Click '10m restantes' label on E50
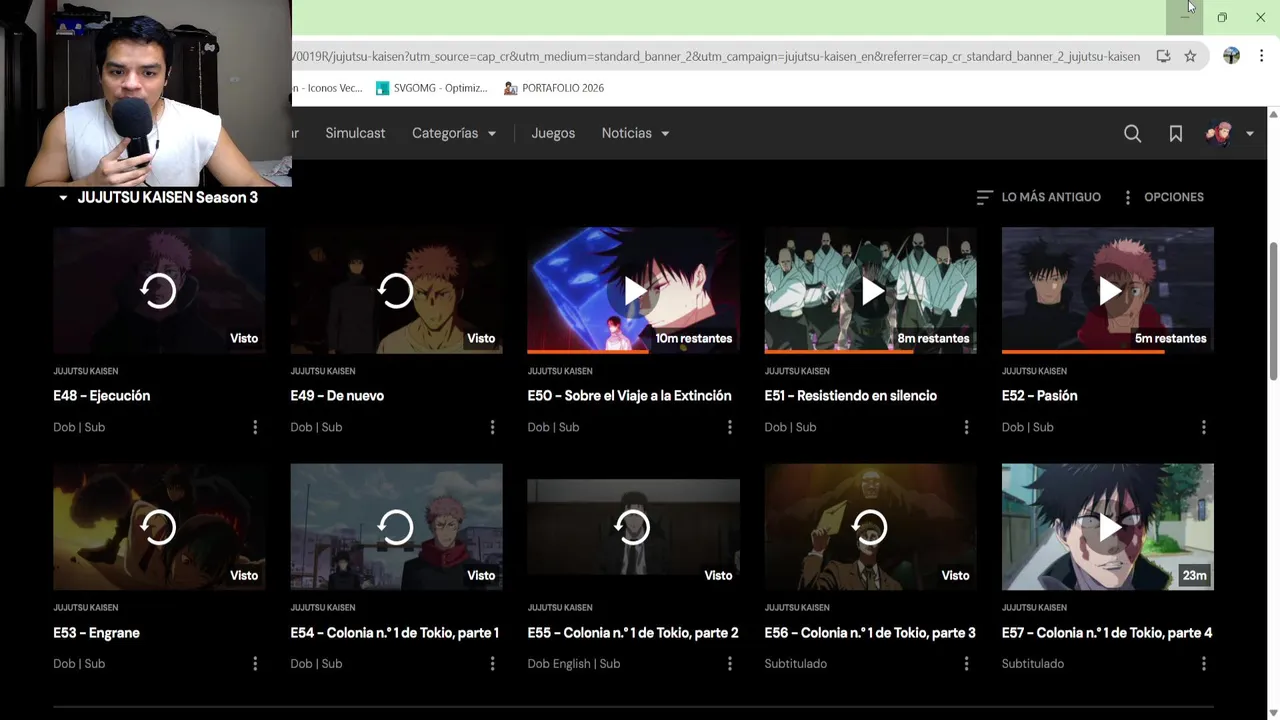This screenshot has height=720, width=1280. (693, 338)
